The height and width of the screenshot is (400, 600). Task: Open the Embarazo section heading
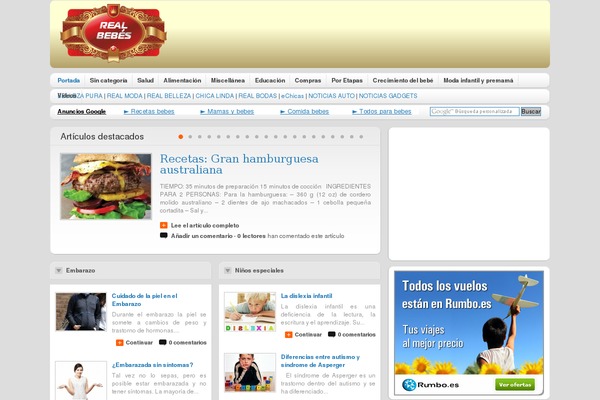coord(80,270)
